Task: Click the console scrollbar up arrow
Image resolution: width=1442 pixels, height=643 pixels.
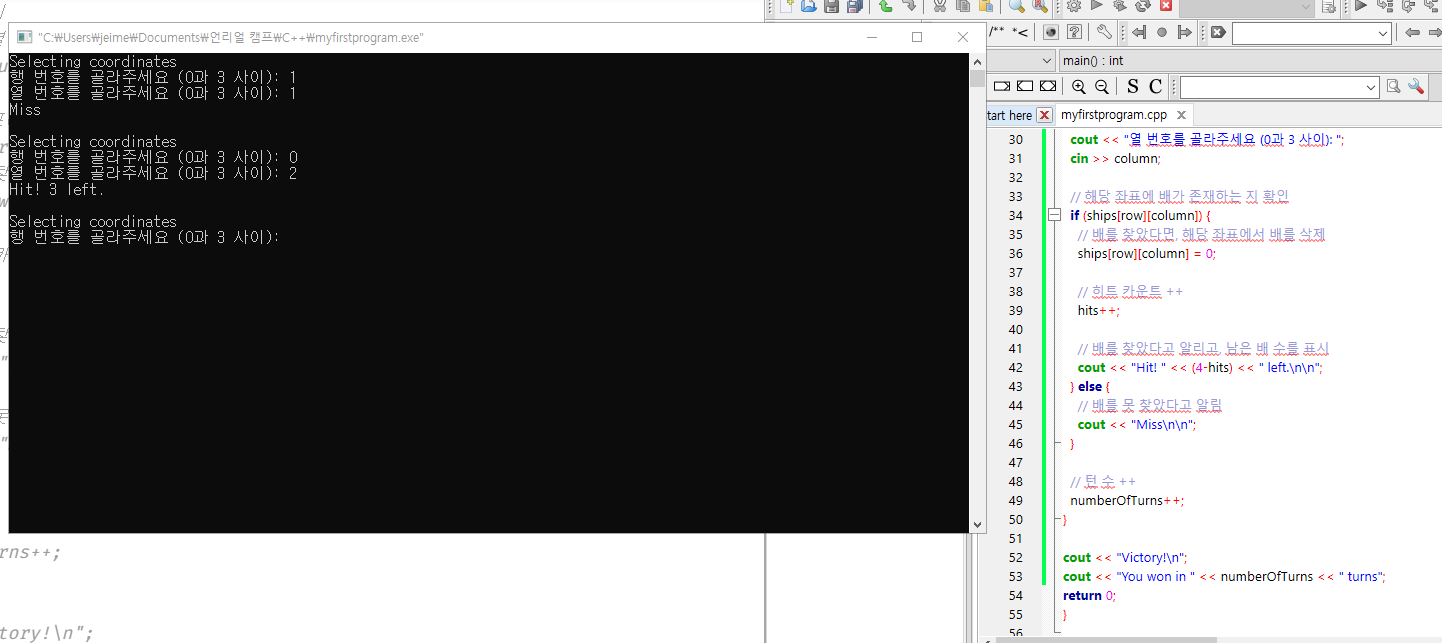Action: point(977,62)
